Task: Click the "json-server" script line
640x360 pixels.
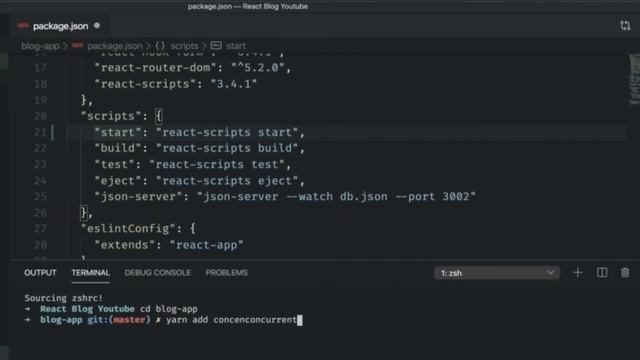Action: tap(285, 196)
